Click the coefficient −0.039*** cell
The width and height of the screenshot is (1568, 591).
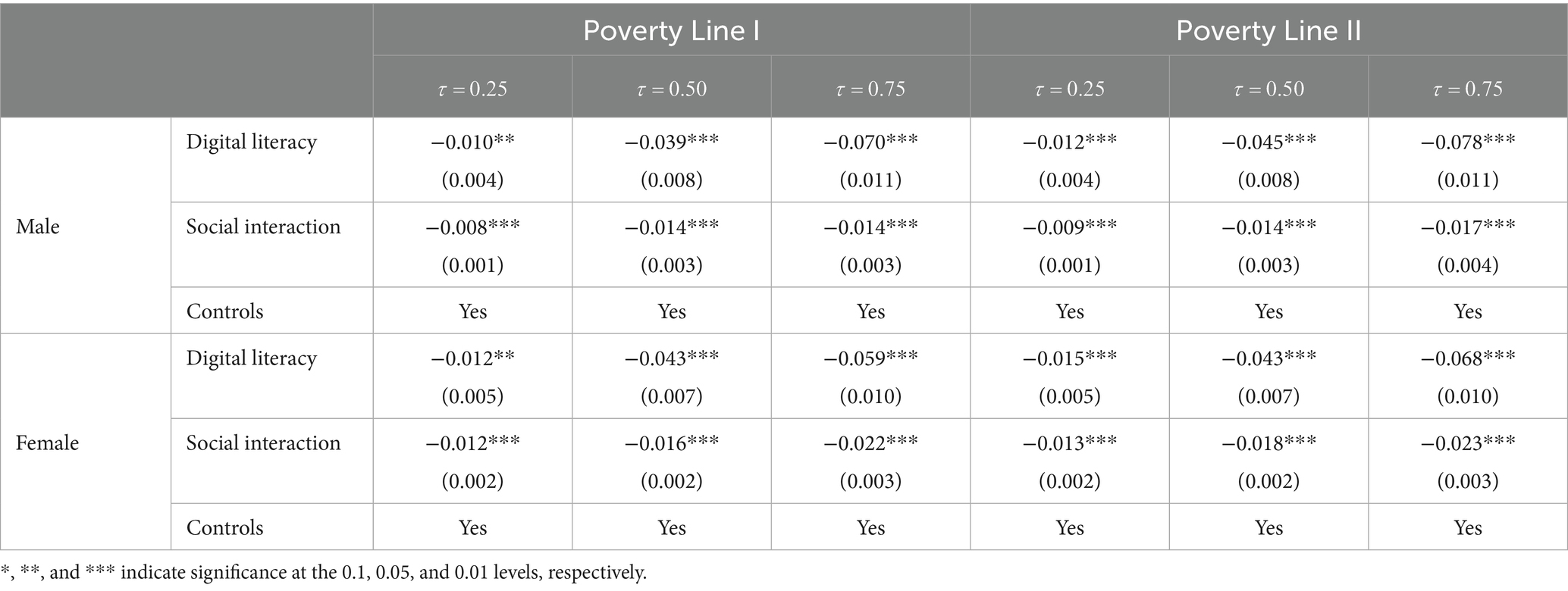[x=671, y=142]
